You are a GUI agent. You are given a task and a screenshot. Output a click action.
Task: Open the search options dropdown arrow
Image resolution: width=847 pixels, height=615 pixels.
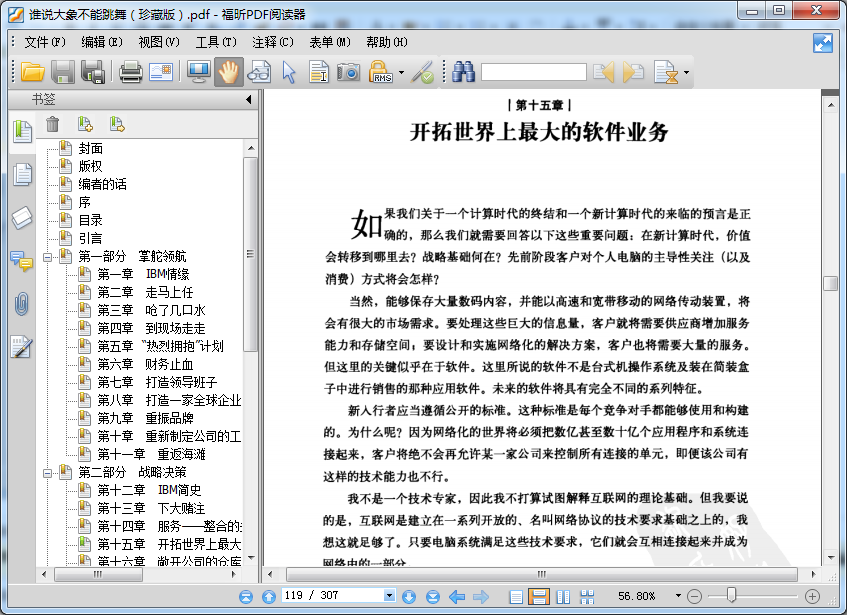coord(686,72)
